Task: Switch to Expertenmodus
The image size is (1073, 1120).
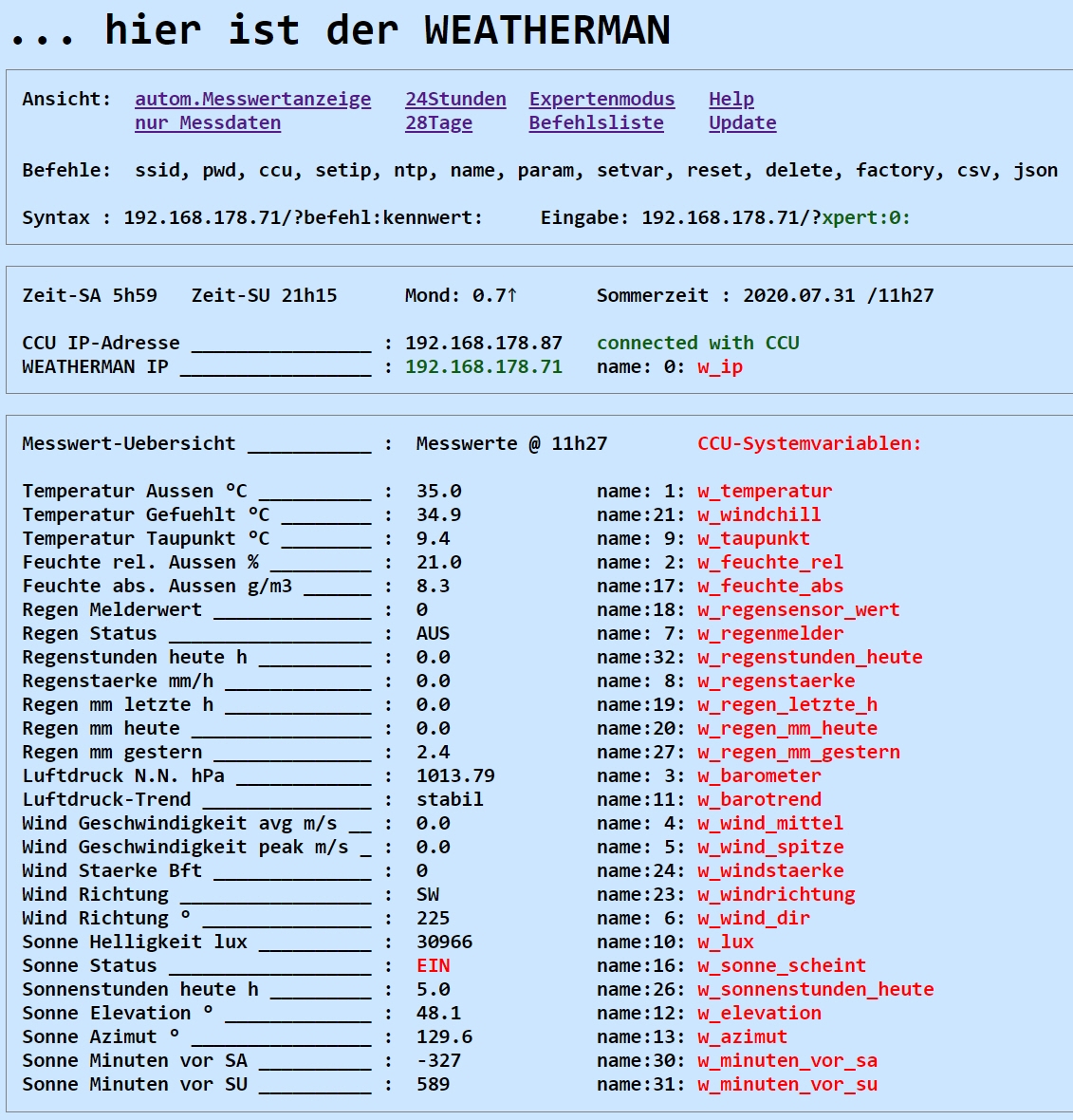Action: (601, 100)
